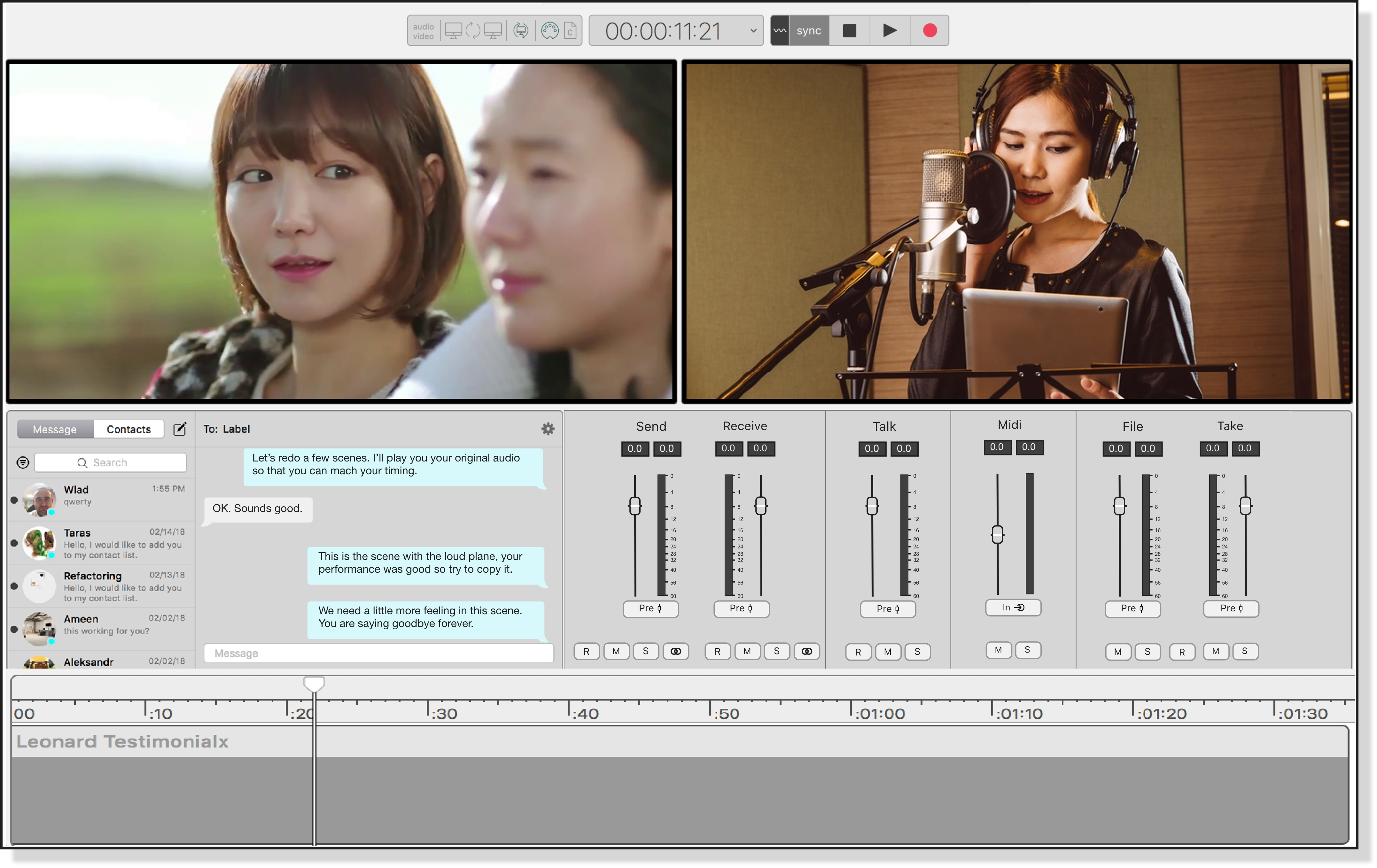Switch to the Contacts tab
The image size is (1377, 868).
[129, 430]
